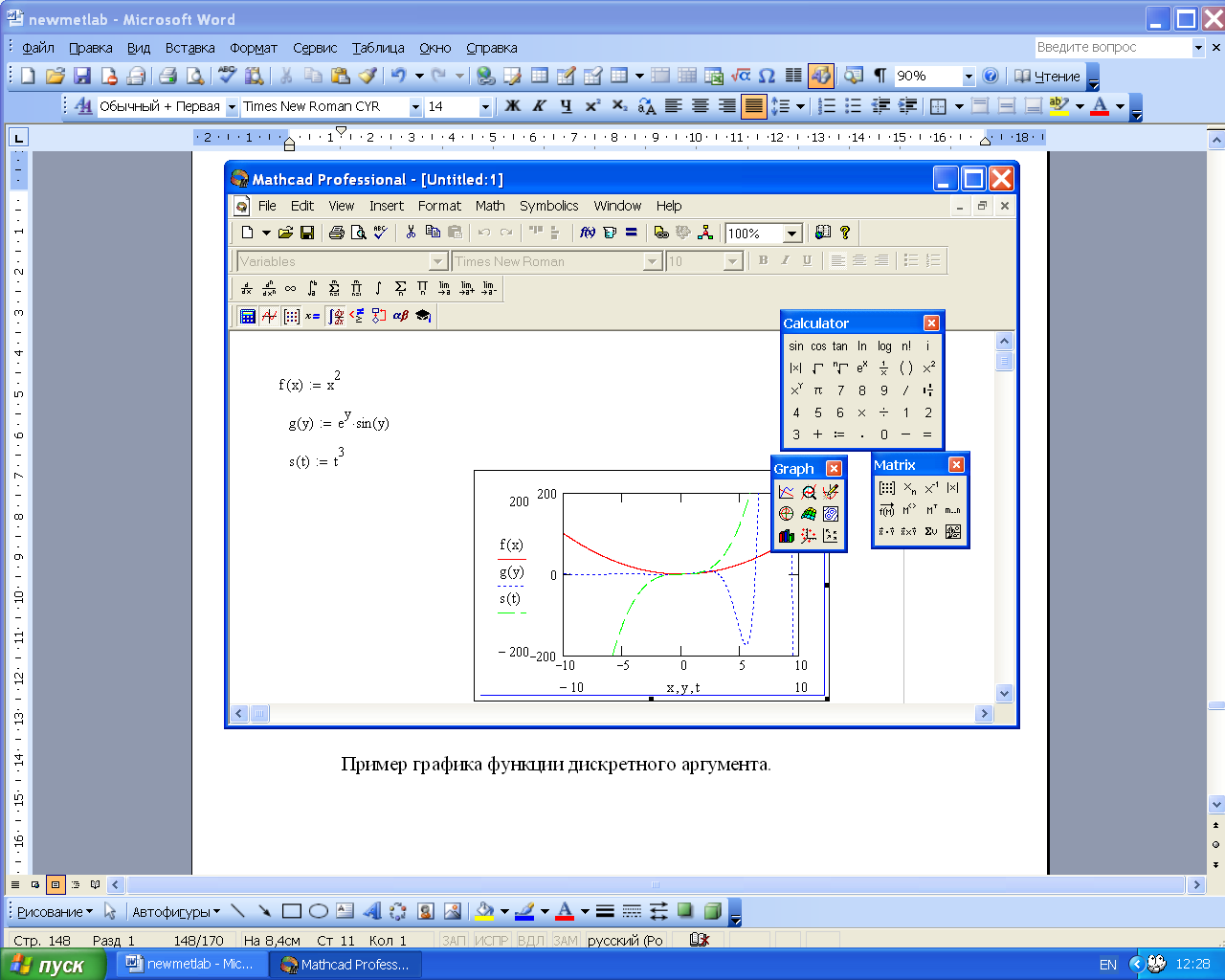This screenshot has width=1225, height=980.
Task: Expand the style dropdown Обычный + Первая
Action: coord(232,107)
